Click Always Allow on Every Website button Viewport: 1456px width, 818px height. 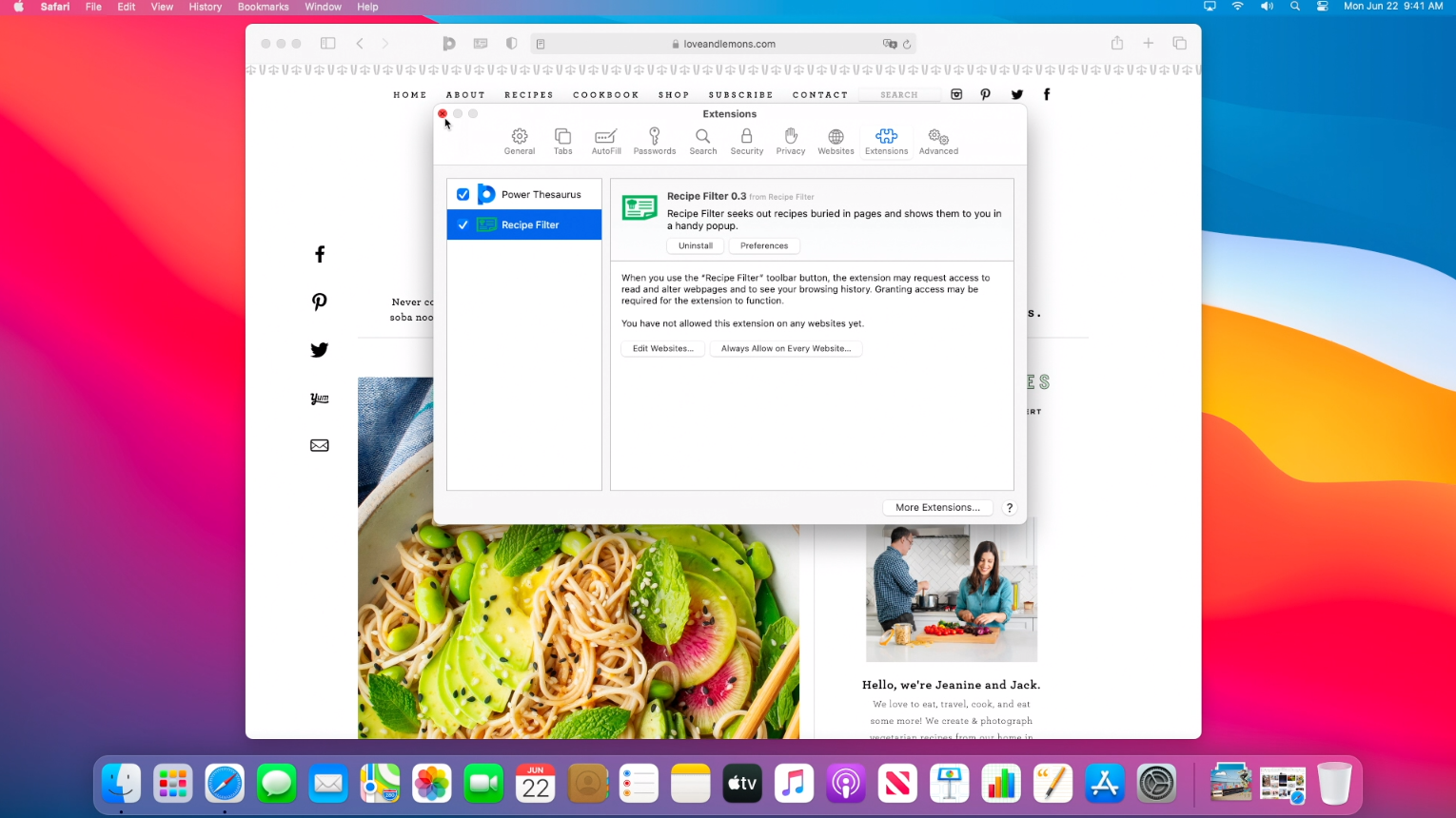coord(785,348)
